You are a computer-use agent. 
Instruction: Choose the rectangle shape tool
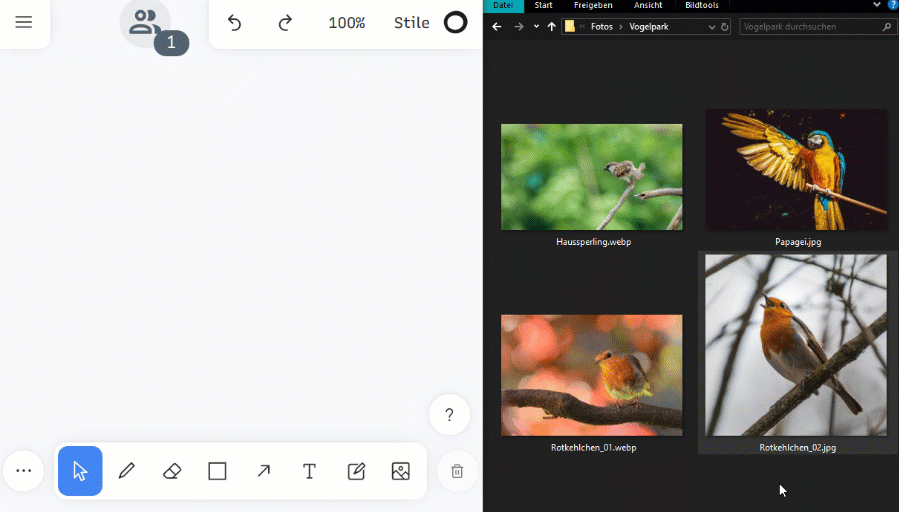pos(217,471)
